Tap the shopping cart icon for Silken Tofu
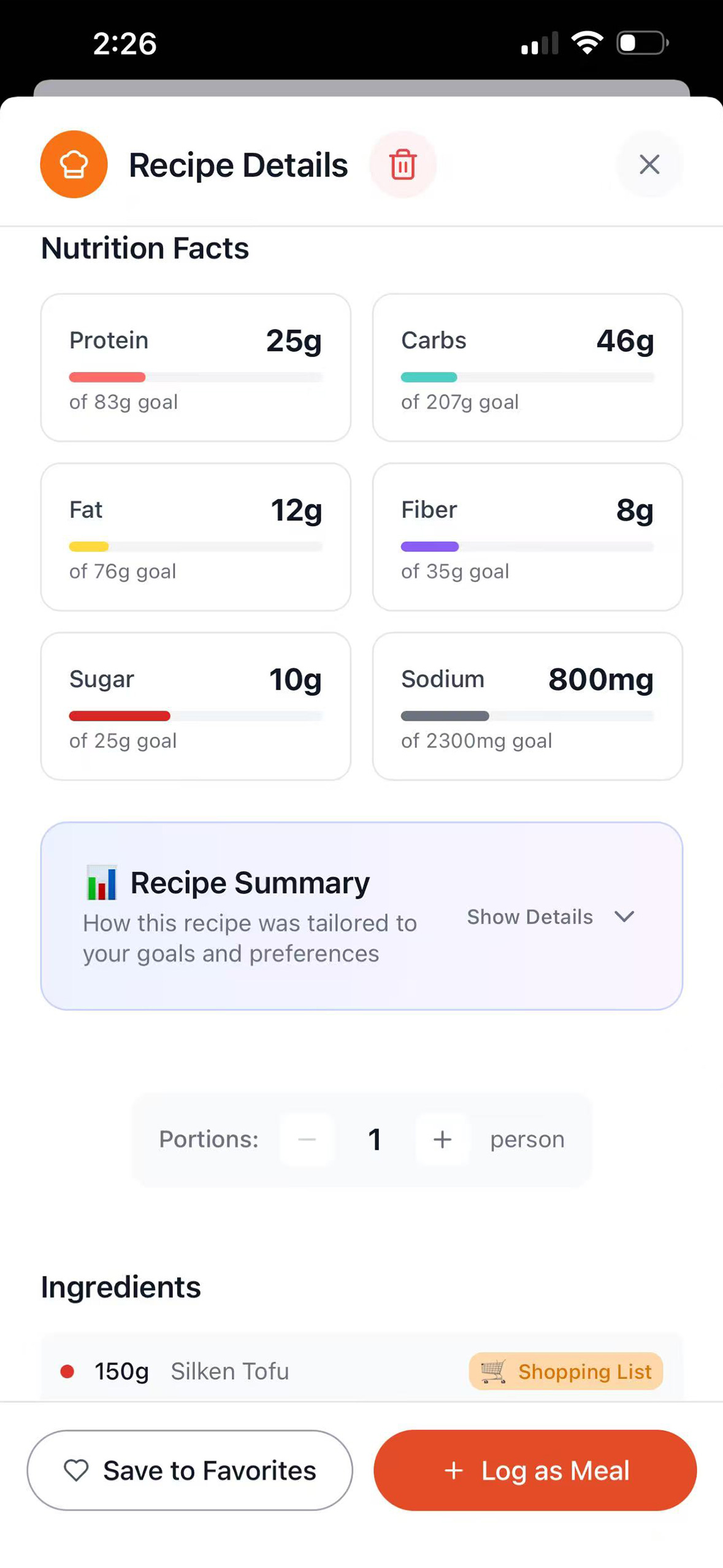 click(x=493, y=1371)
